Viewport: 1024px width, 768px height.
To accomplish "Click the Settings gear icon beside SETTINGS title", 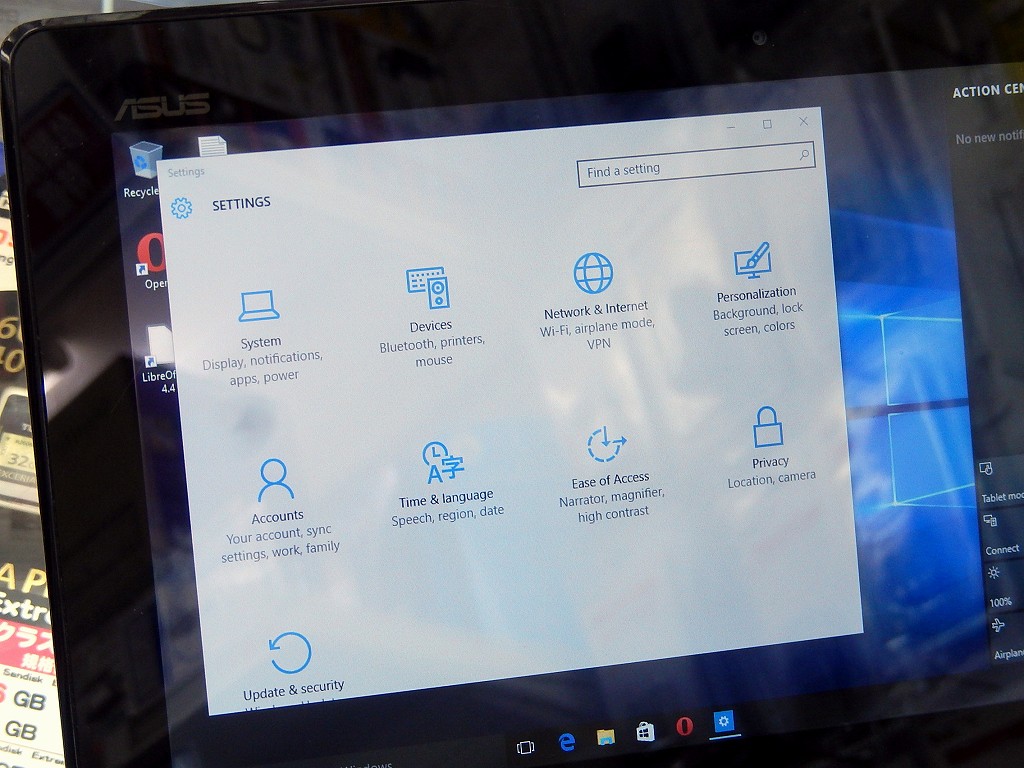I will click(x=182, y=208).
